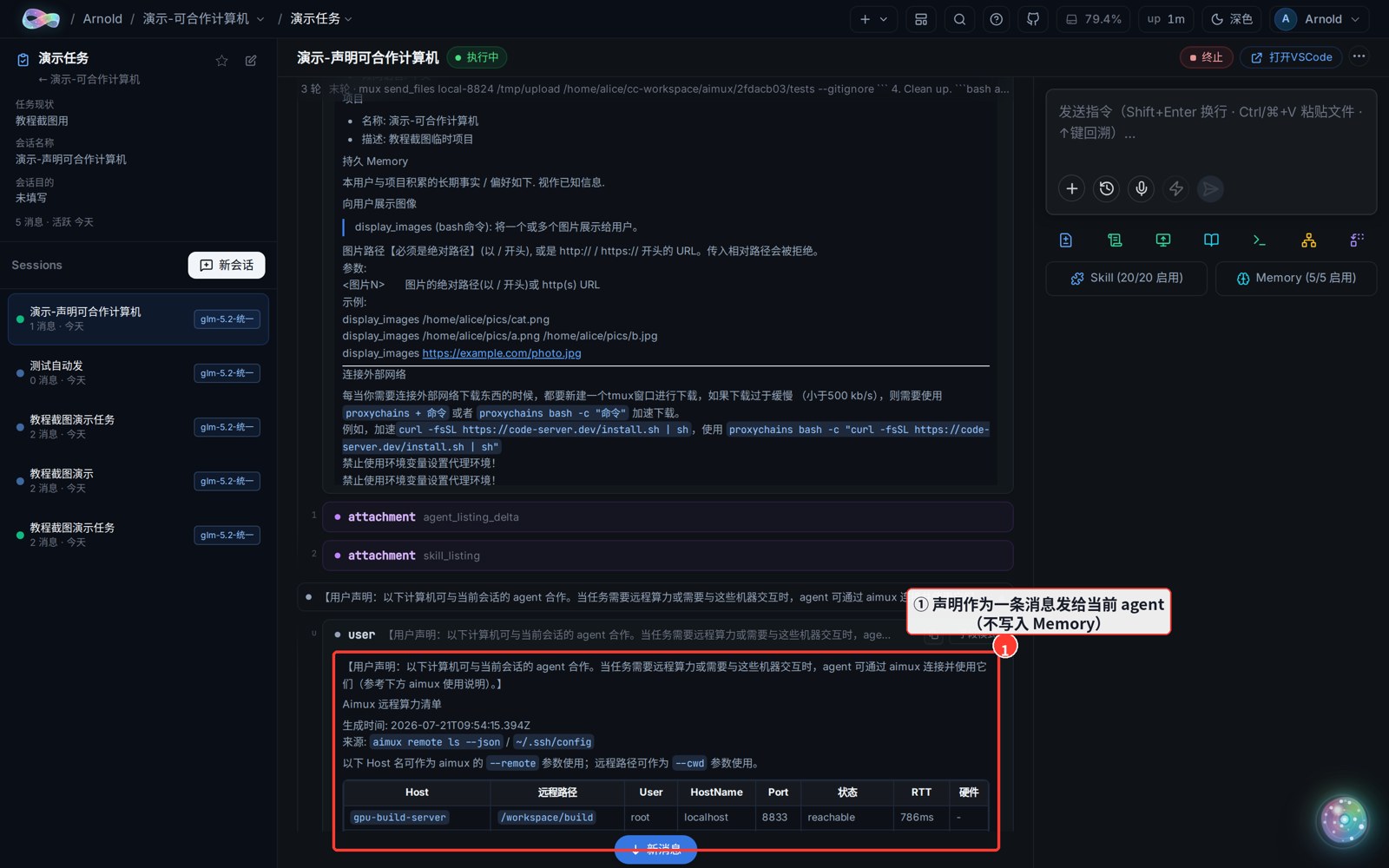The height and width of the screenshot is (868, 1389).
Task: Stop the run with 终止
Action: point(1207,57)
